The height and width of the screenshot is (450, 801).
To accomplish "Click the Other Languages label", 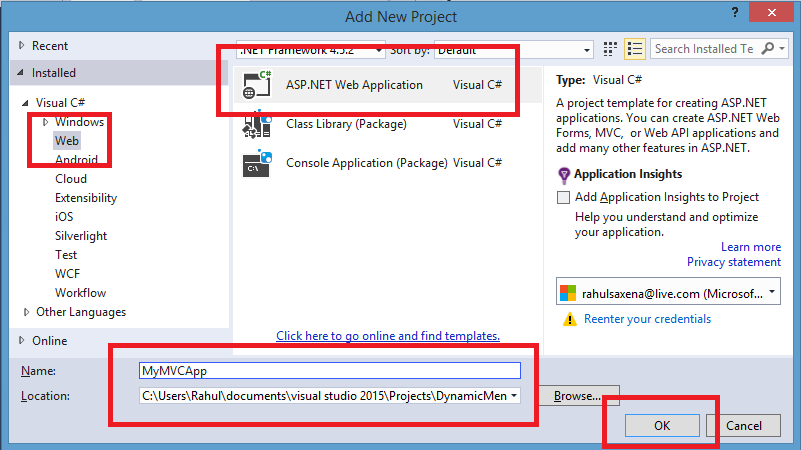I will coord(81,312).
